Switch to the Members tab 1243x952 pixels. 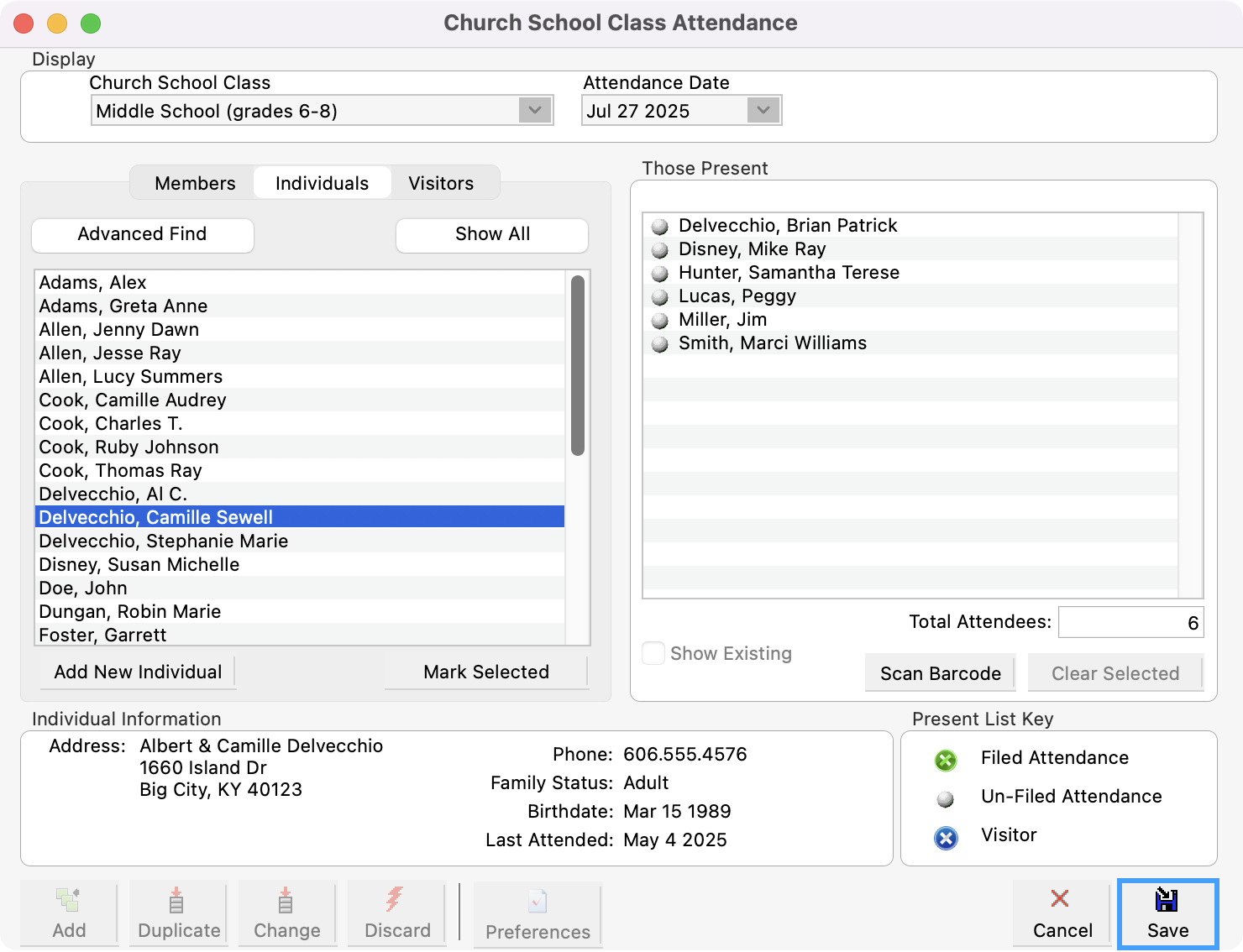tap(193, 183)
